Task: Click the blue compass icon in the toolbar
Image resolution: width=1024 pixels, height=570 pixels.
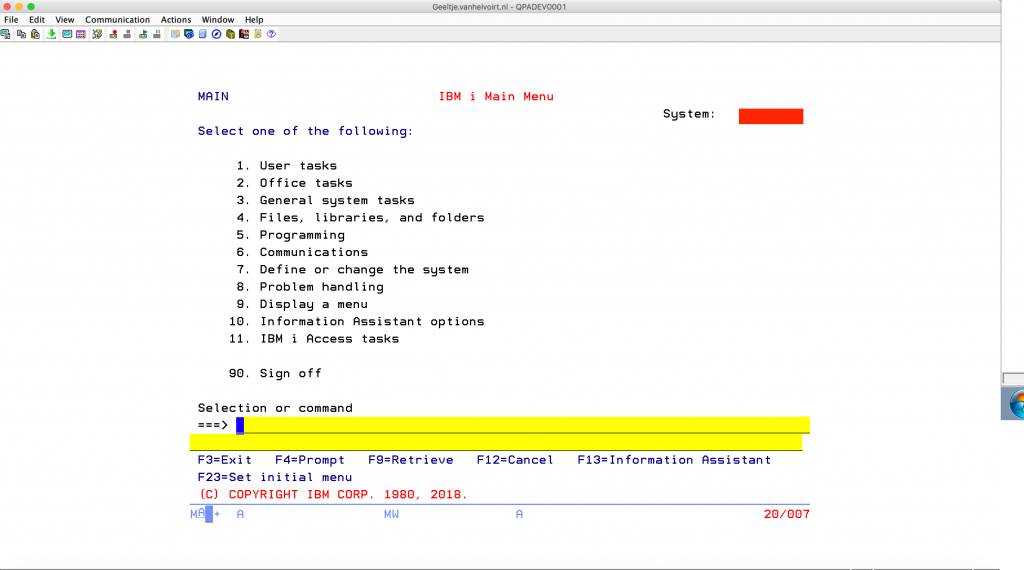Action: tap(216, 34)
